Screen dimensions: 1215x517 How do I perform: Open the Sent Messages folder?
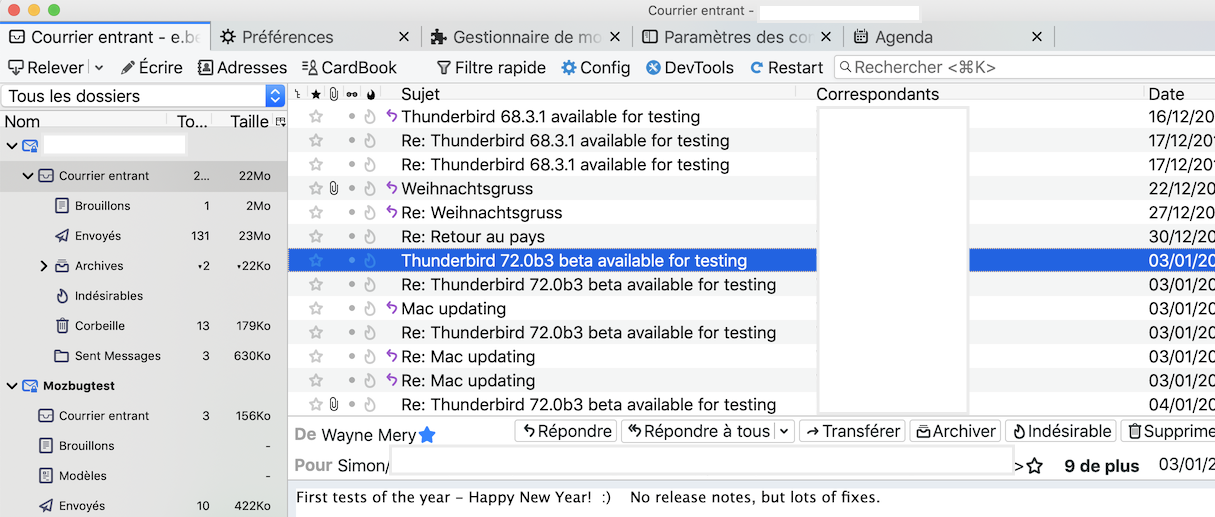144,356
